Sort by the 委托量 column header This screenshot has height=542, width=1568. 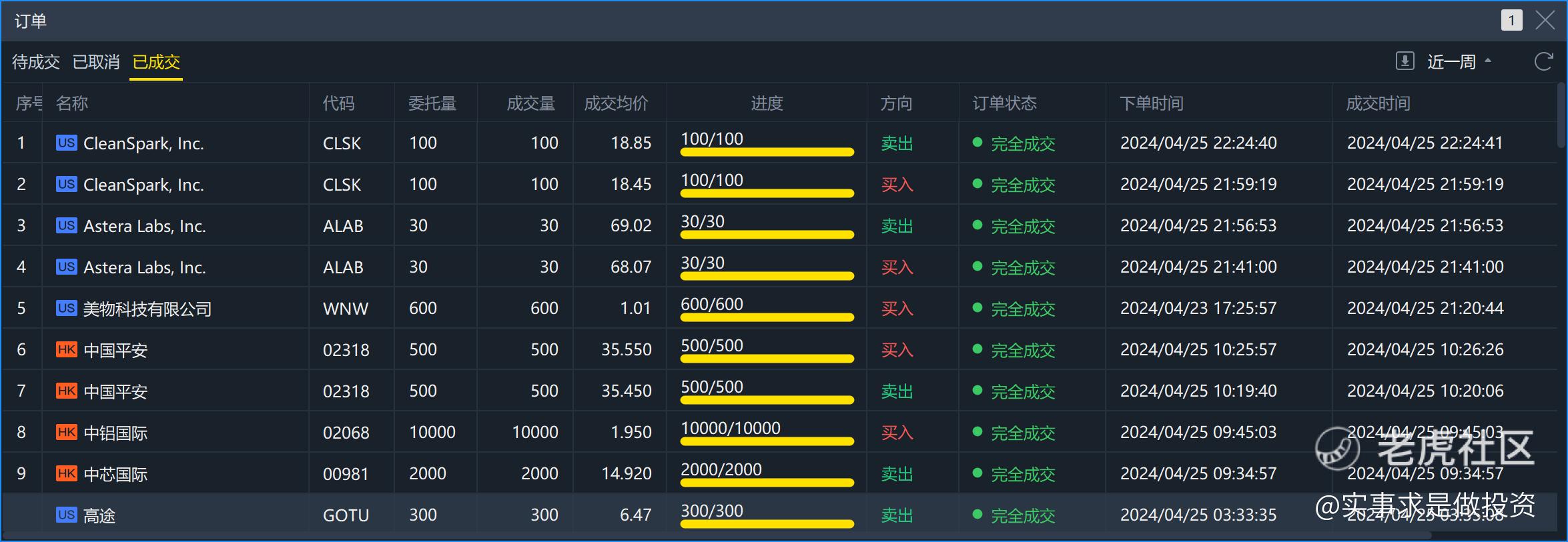(x=432, y=103)
